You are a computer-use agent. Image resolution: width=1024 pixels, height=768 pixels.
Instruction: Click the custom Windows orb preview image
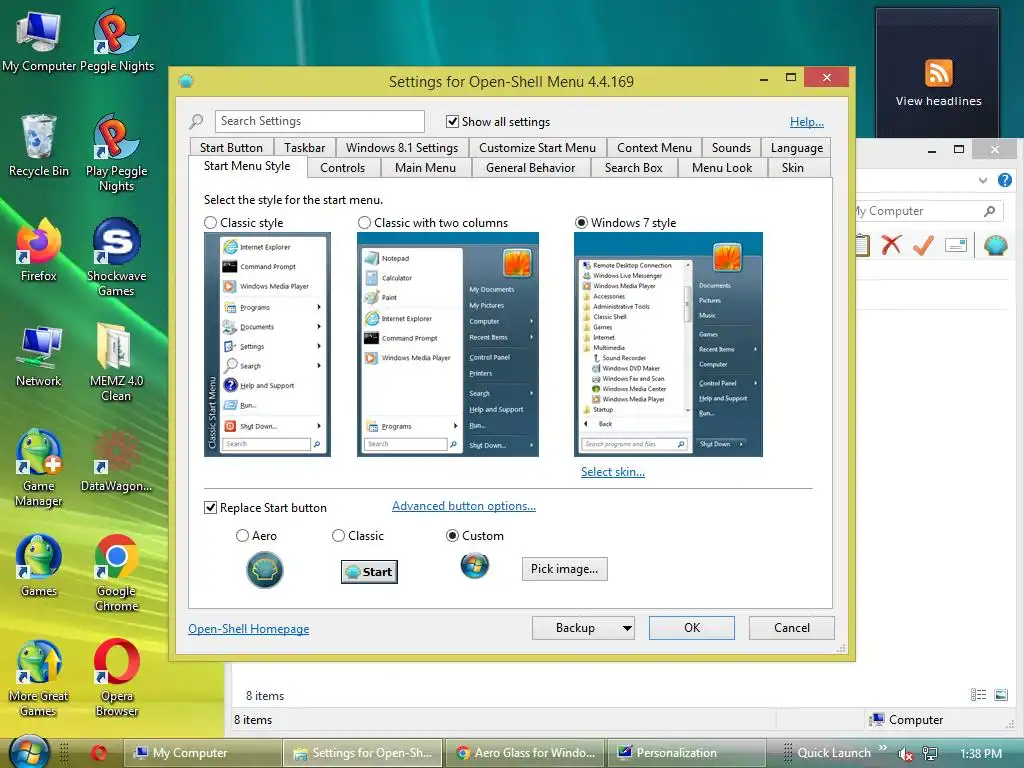pyautogui.click(x=475, y=566)
